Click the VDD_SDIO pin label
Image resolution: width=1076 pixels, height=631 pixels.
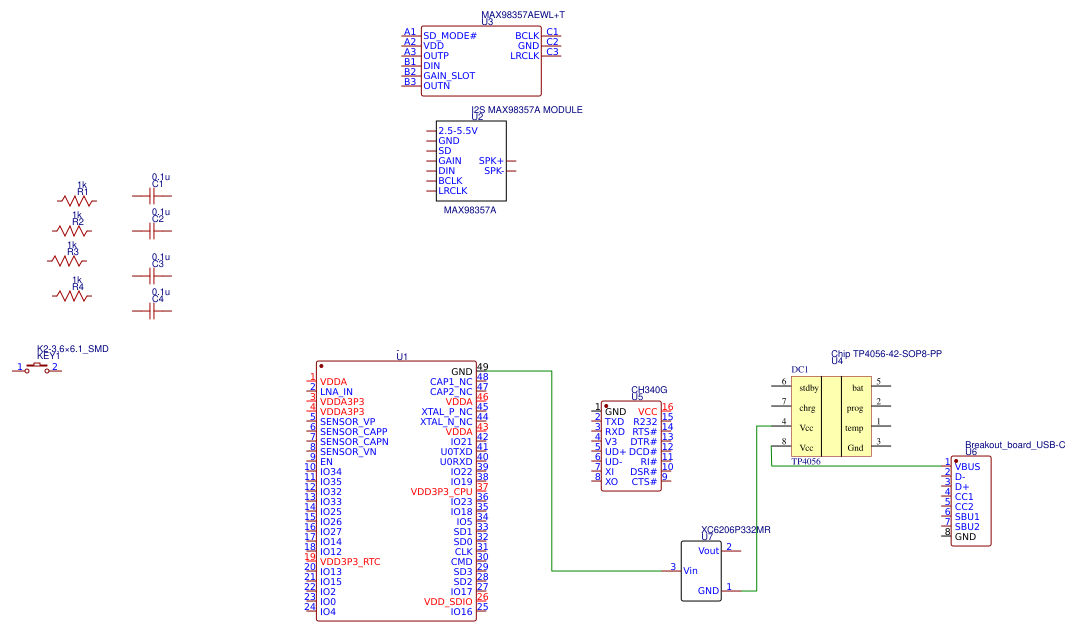(x=448, y=602)
